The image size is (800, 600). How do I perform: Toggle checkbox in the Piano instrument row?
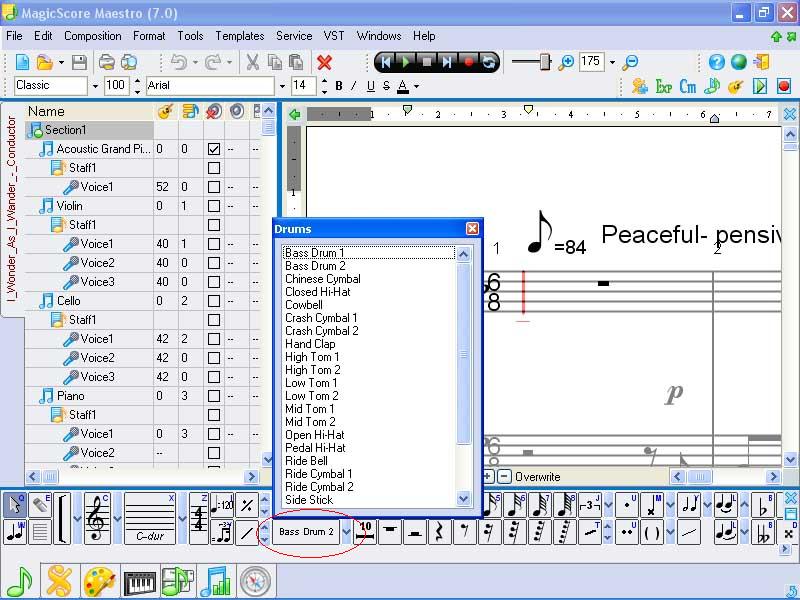click(x=214, y=396)
